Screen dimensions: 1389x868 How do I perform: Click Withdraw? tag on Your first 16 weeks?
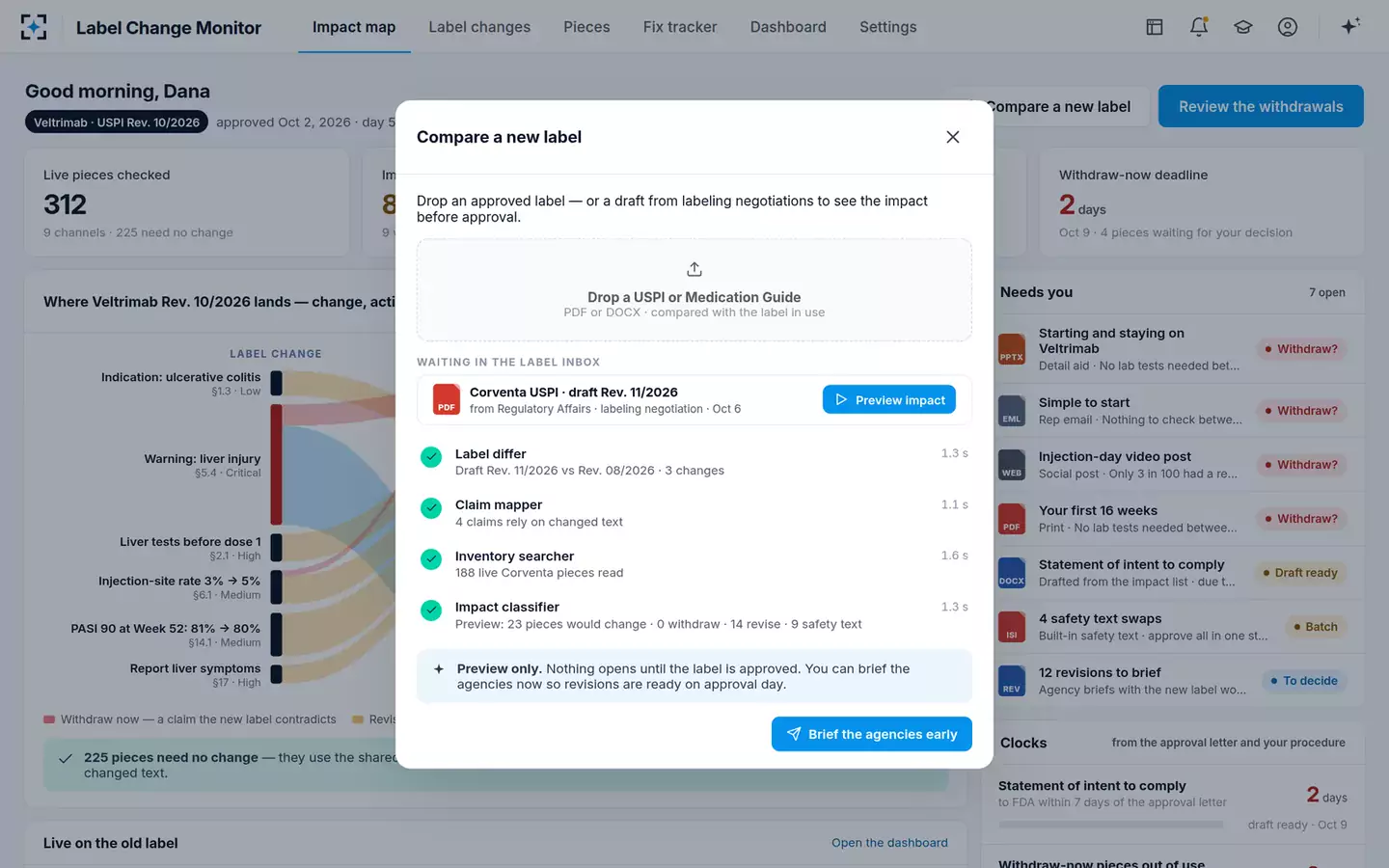tap(1301, 519)
